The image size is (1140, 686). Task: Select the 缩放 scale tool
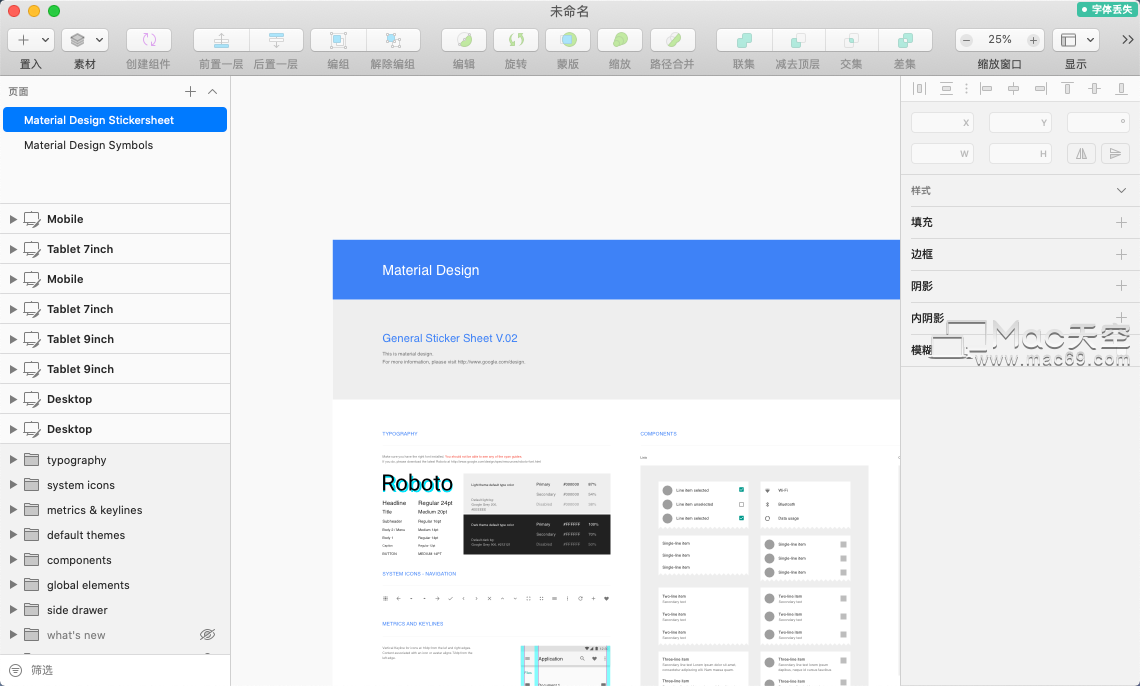[x=620, y=40]
